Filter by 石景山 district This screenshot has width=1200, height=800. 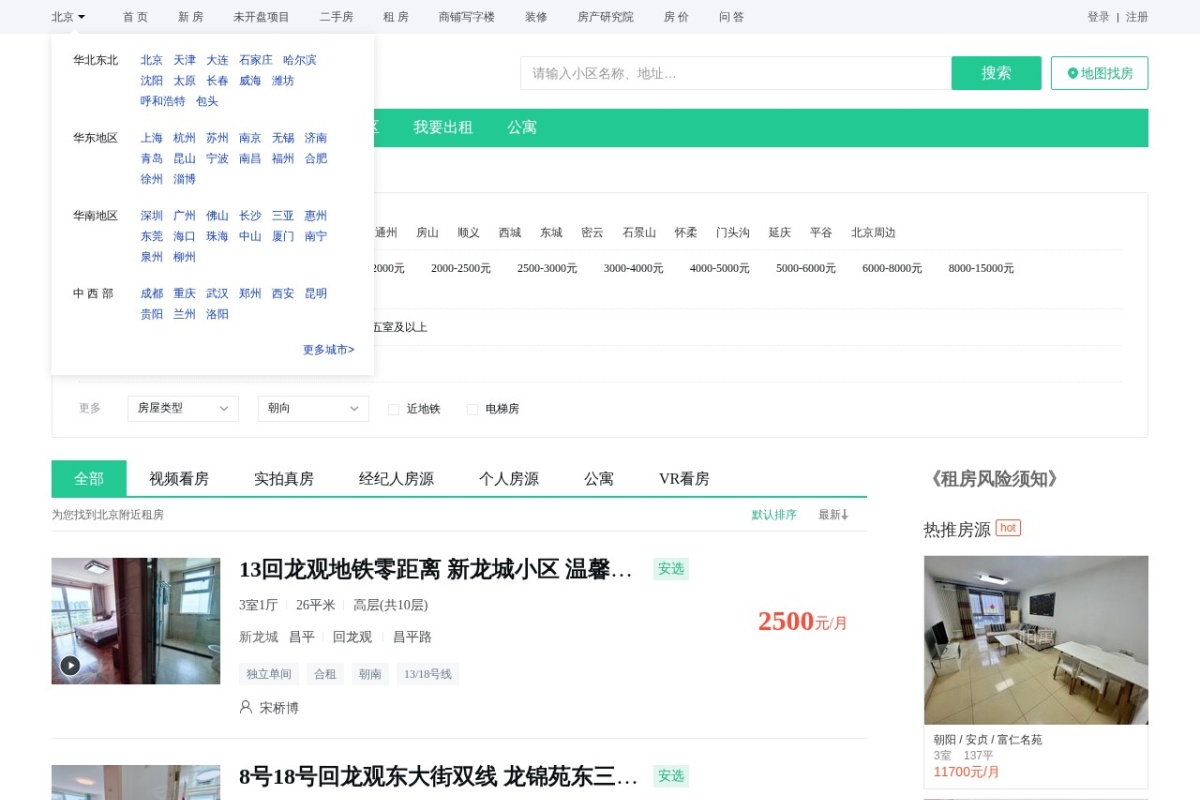pyautogui.click(x=639, y=232)
